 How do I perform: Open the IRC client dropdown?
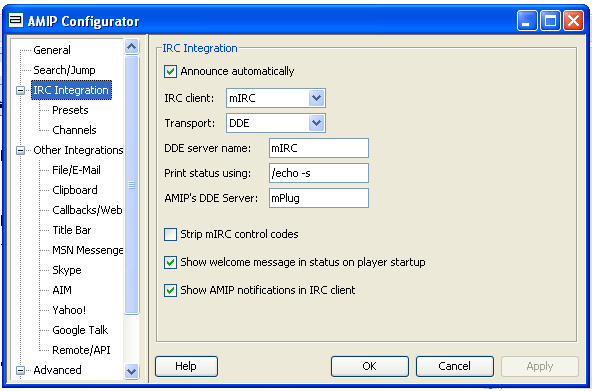316,98
